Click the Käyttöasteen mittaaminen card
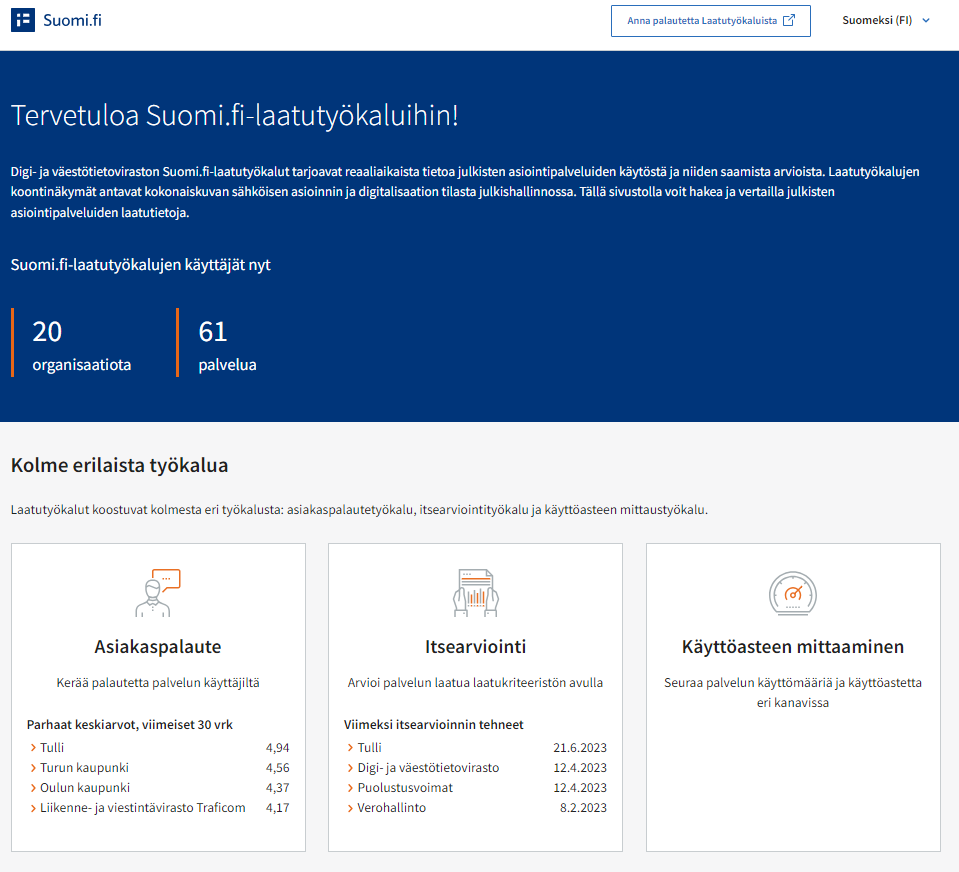959x872 pixels. (792, 697)
